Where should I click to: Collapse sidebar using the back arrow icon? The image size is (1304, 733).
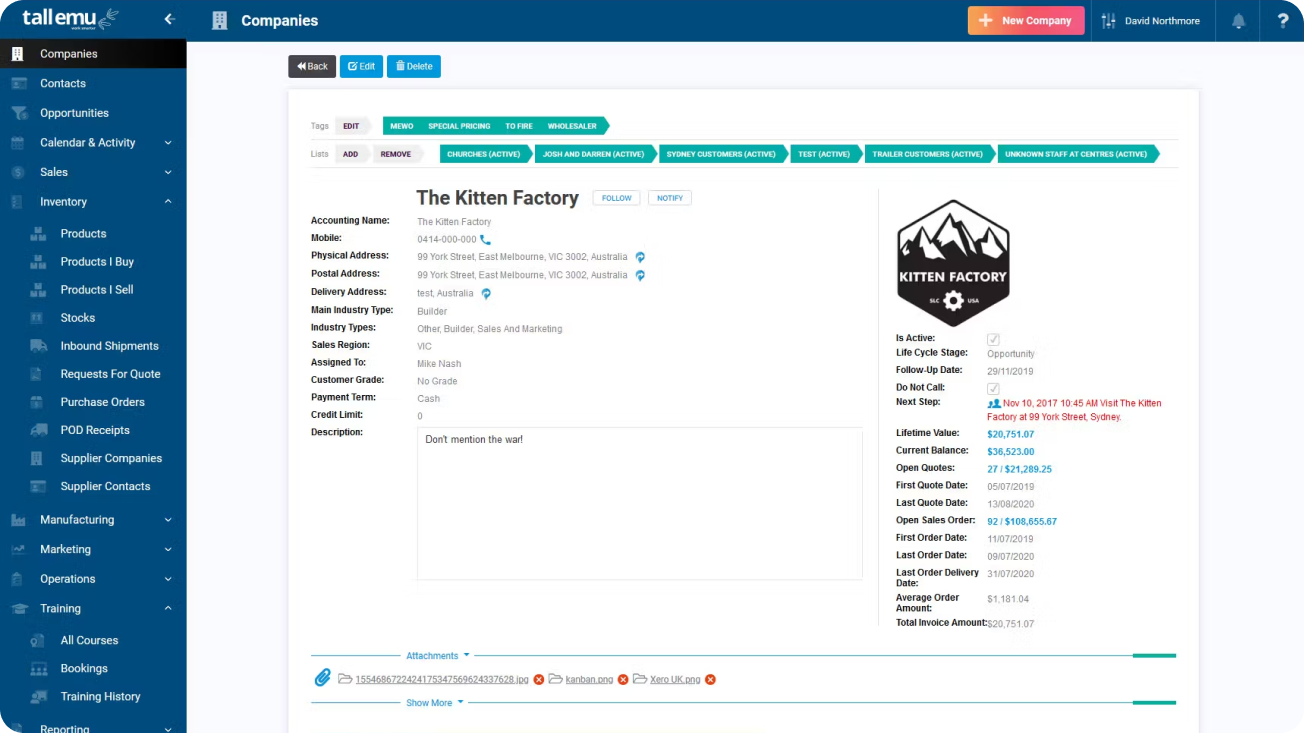click(169, 19)
